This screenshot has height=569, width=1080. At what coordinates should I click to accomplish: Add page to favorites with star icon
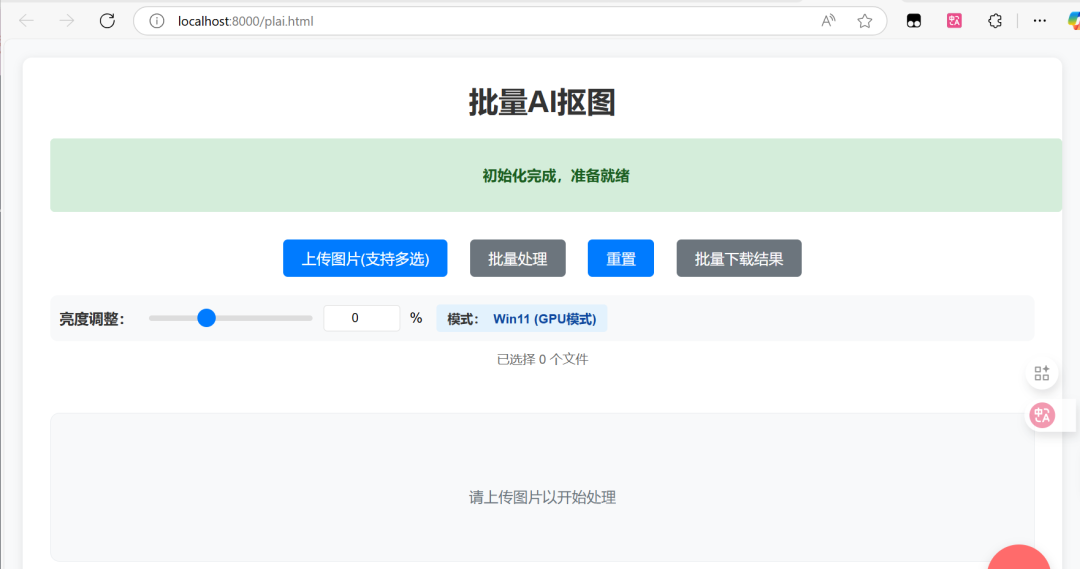click(x=864, y=21)
